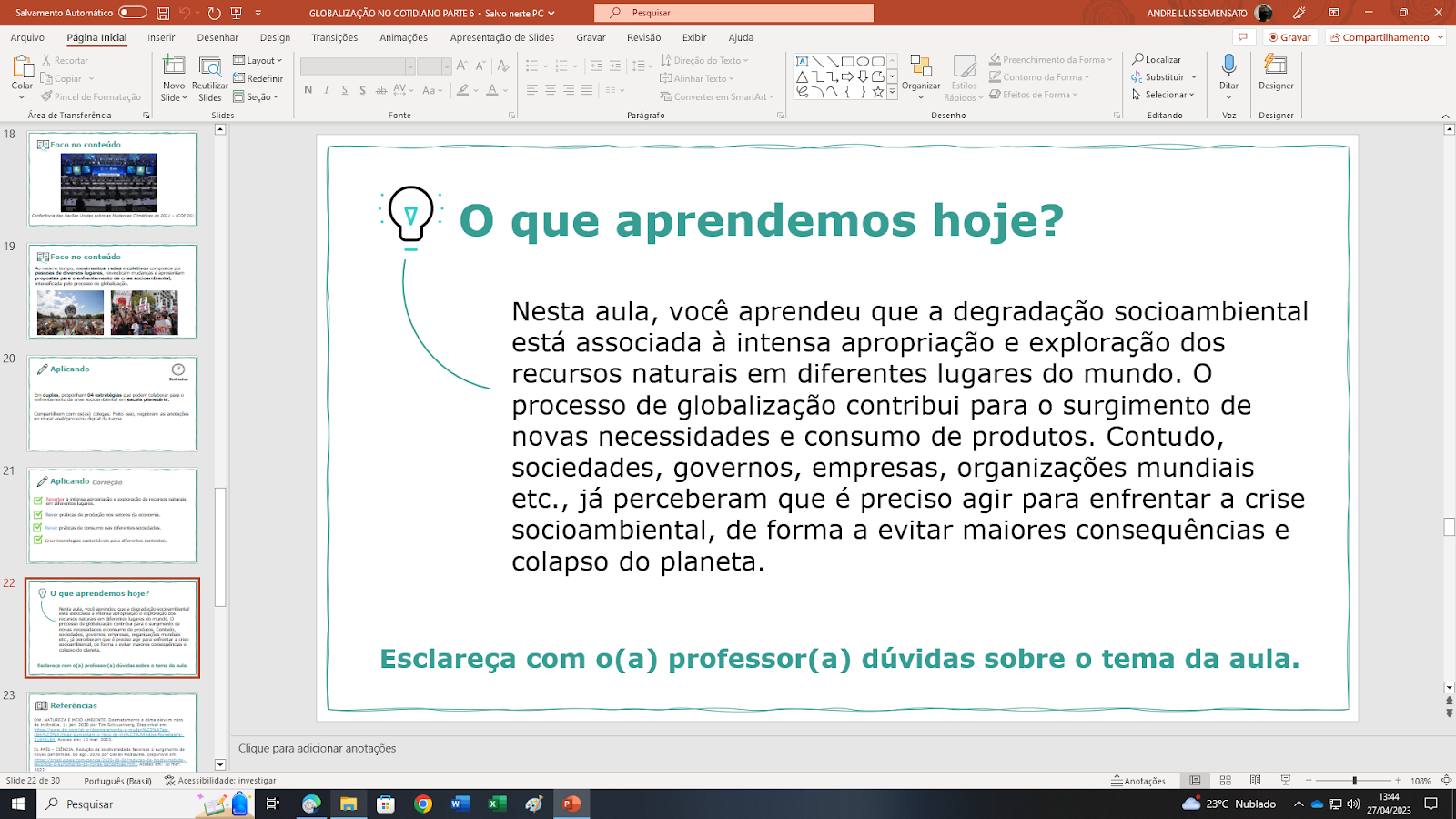The image size is (1456, 819).
Task: Click the zoom slider in status bar
Action: (1354, 781)
